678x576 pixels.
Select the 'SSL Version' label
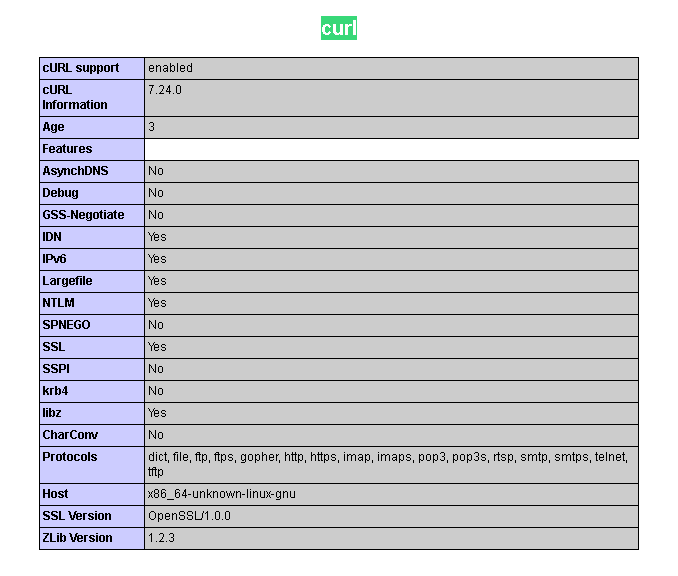77,516
